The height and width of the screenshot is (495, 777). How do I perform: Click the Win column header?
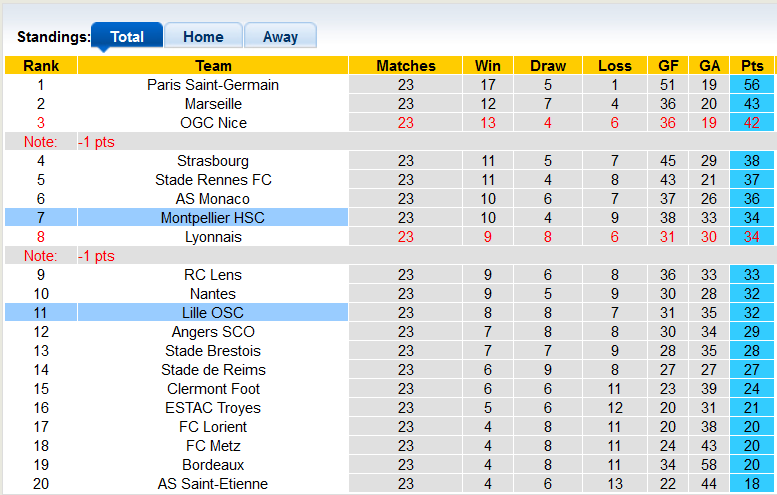[488, 66]
